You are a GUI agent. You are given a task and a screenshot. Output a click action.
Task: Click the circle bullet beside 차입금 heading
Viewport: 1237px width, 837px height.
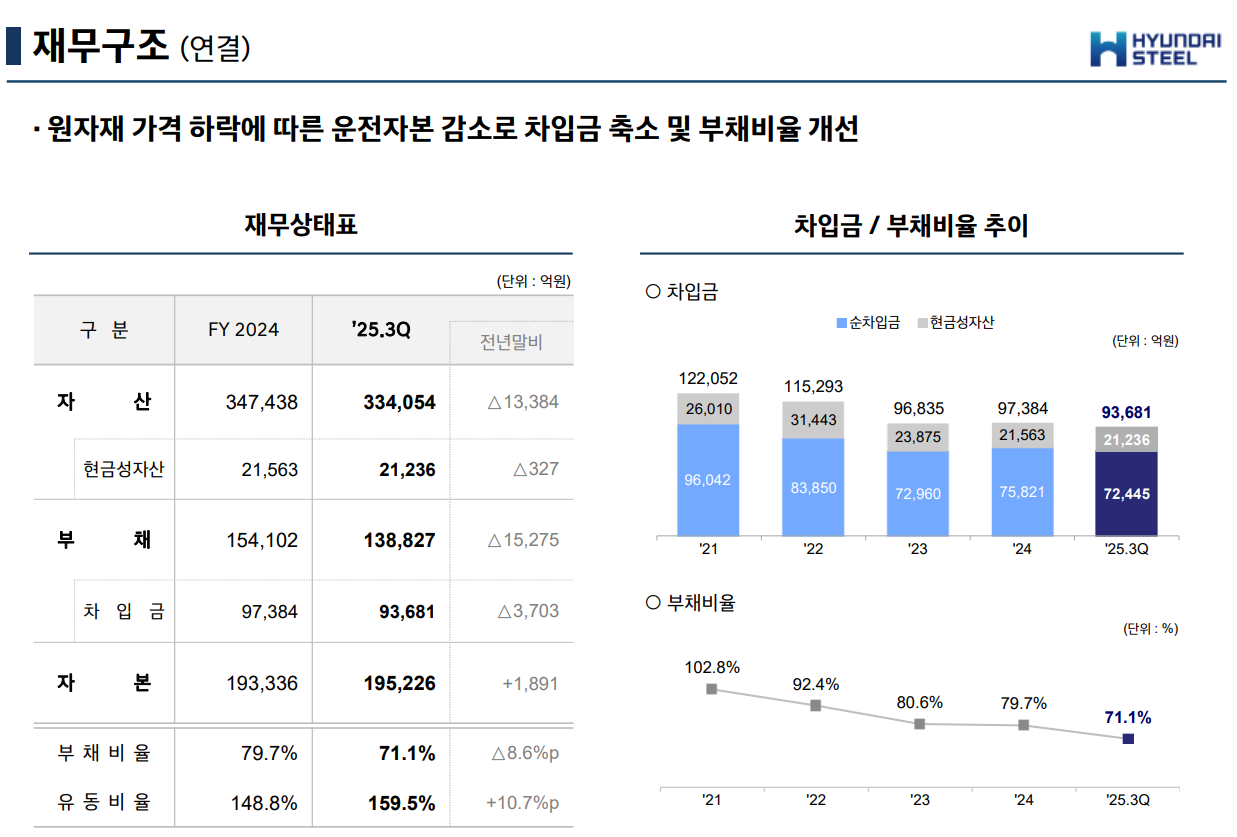coord(654,292)
